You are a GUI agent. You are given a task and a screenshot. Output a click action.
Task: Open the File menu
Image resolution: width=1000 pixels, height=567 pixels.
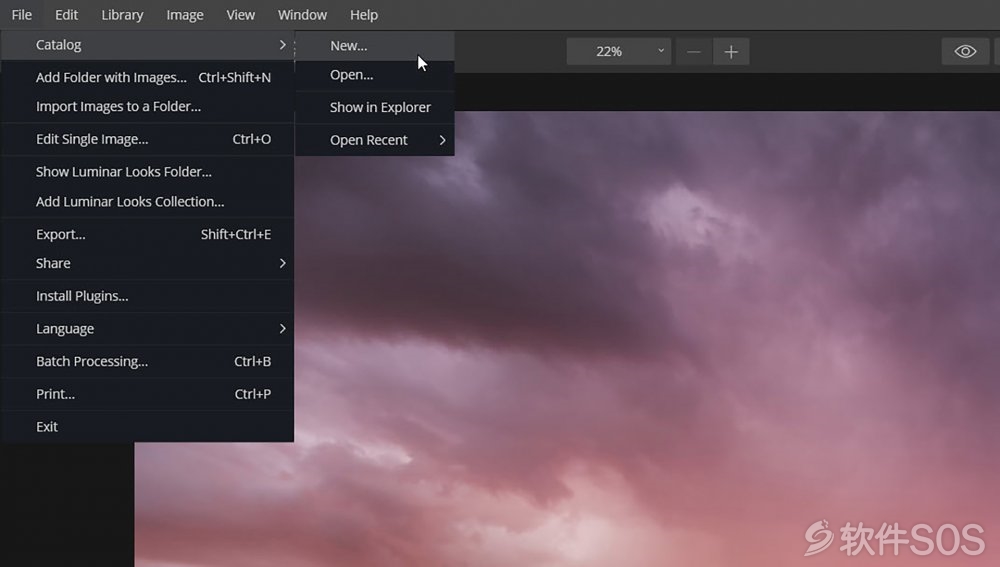click(22, 15)
